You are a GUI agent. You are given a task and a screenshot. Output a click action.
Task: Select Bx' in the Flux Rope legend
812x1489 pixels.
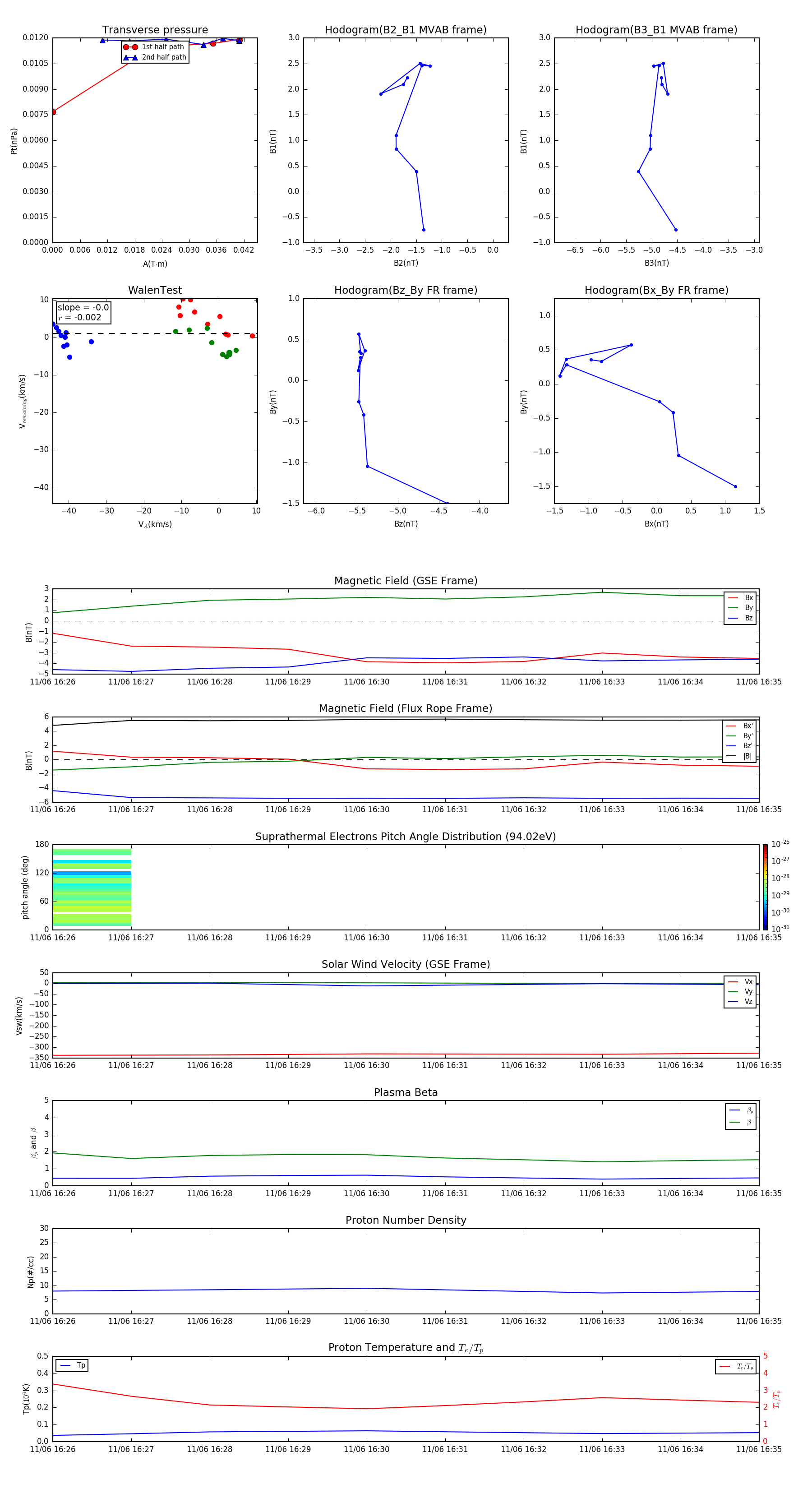tap(740, 726)
